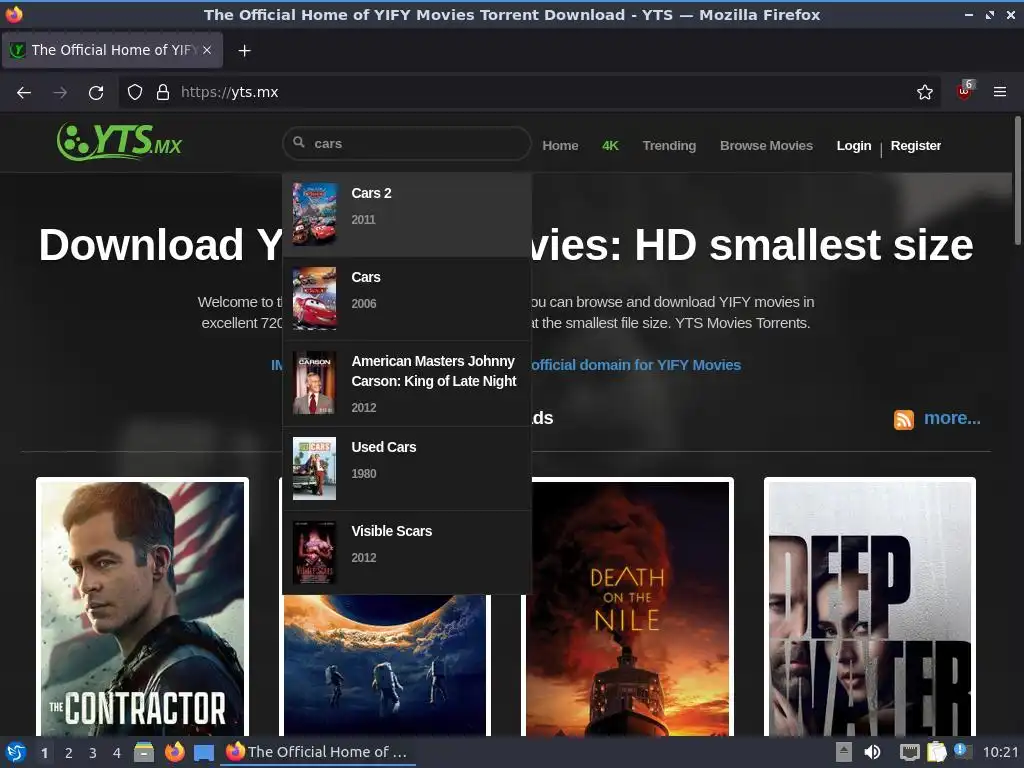Open Browse Movies
Viewport: 1024px width, 768px height.
(766, 146)
